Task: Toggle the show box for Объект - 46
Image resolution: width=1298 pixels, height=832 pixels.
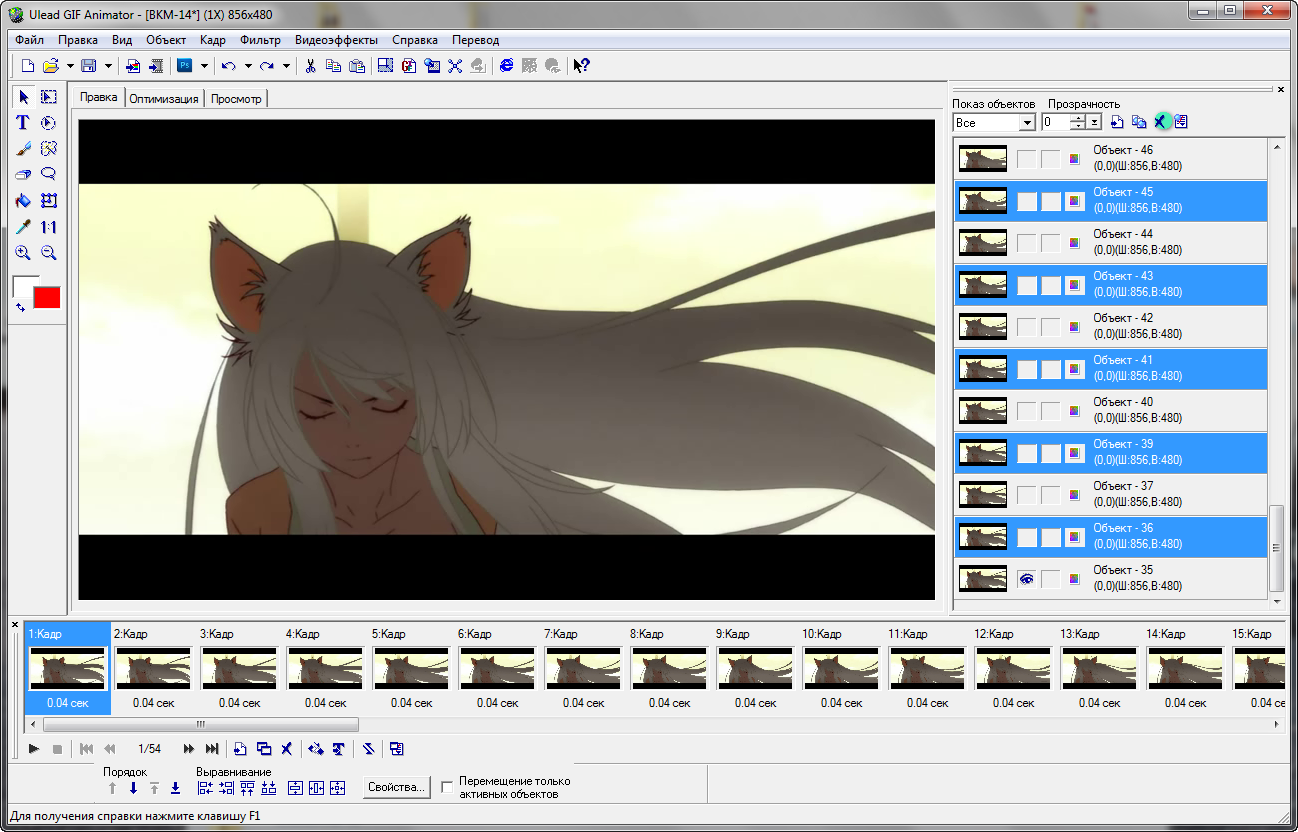Action: (1026, 159)
